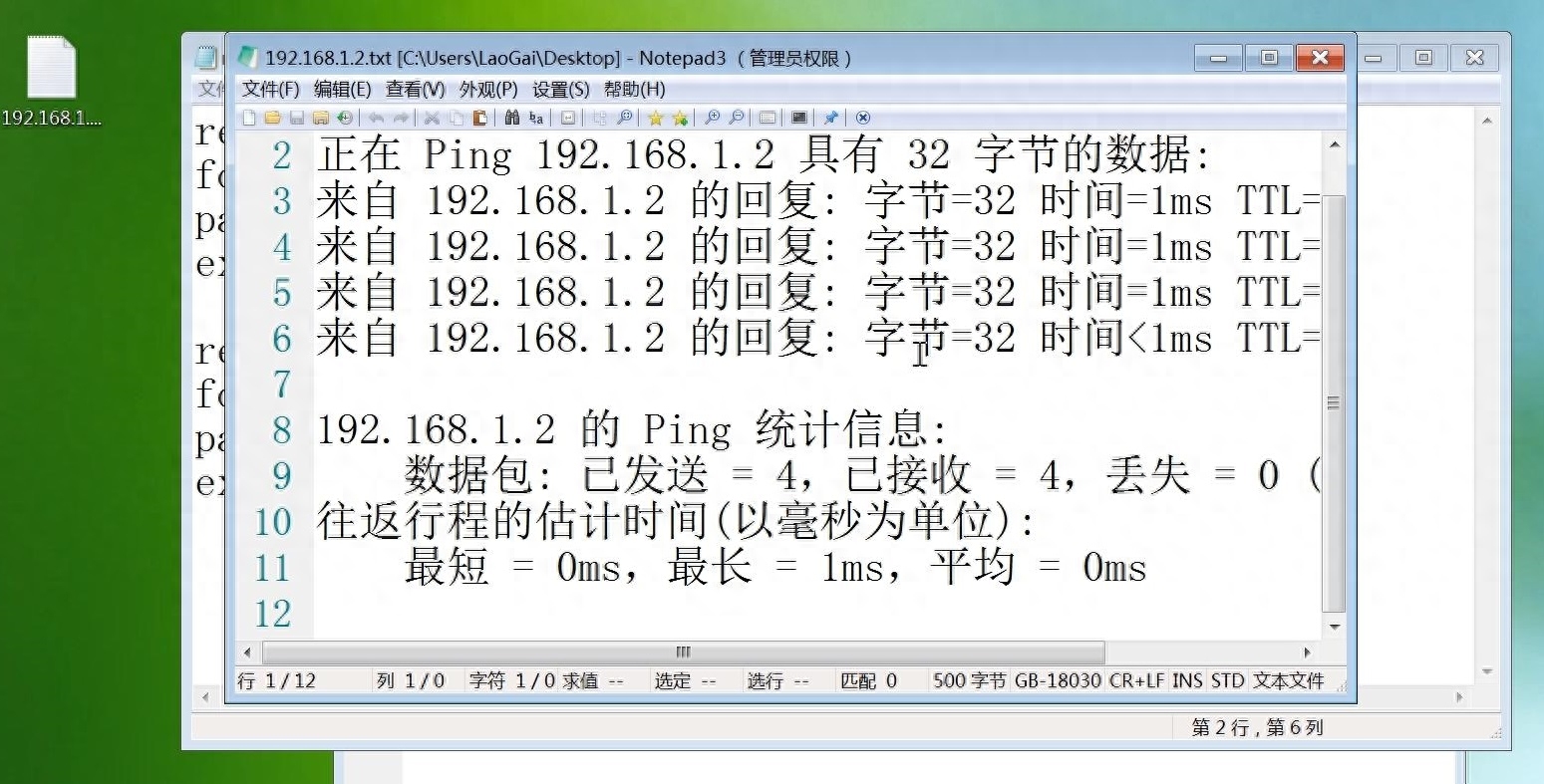Open the 文件(F) menu
Screen dimensions: 1544x784
[x=271, y=89]
